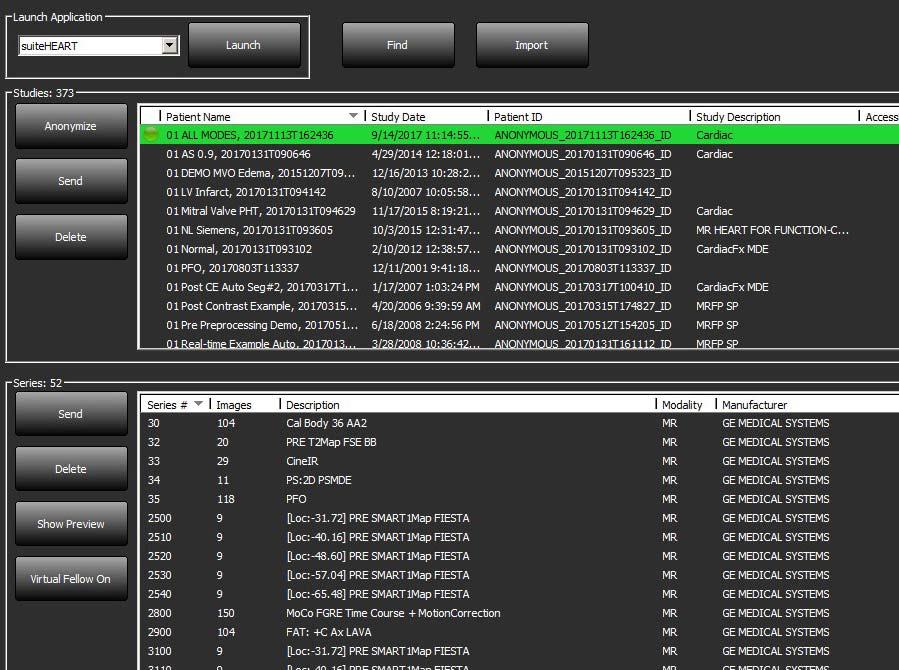Click image count 150 for series 2800
Screen dimensions: 899x670
click(226, 613)
